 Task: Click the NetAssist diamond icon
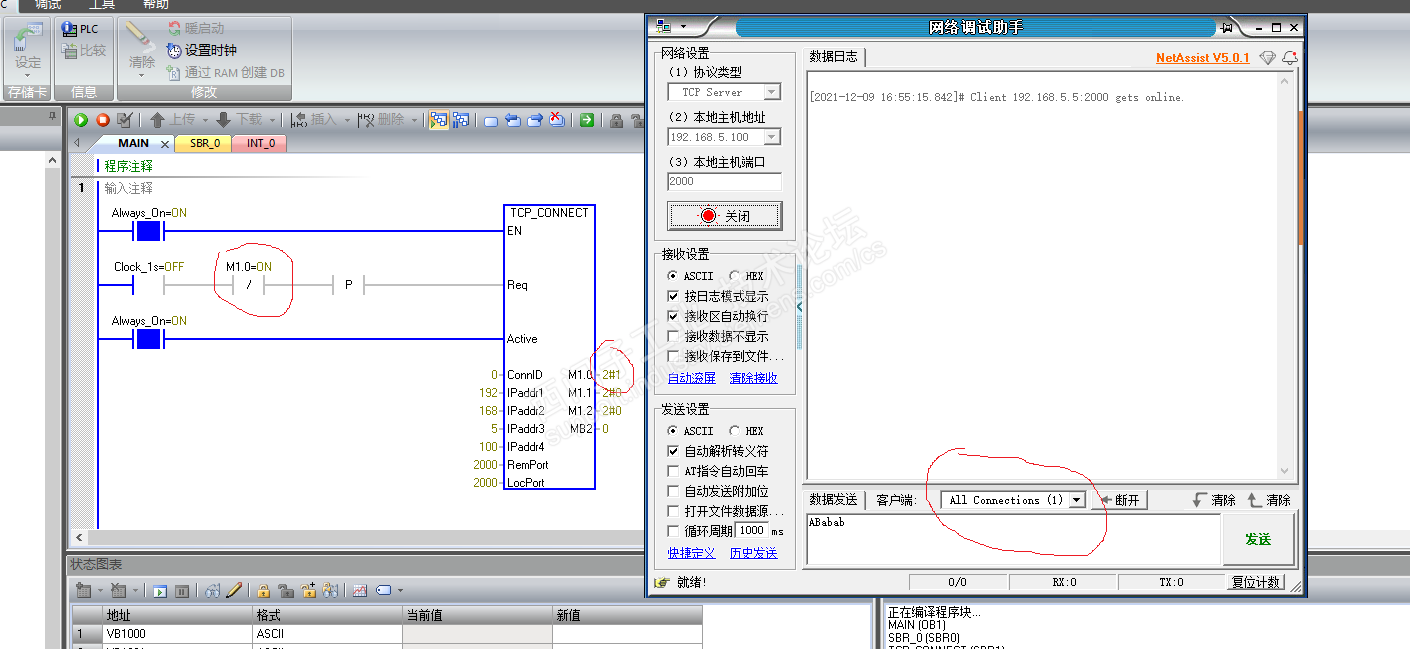pos(1268,58)
